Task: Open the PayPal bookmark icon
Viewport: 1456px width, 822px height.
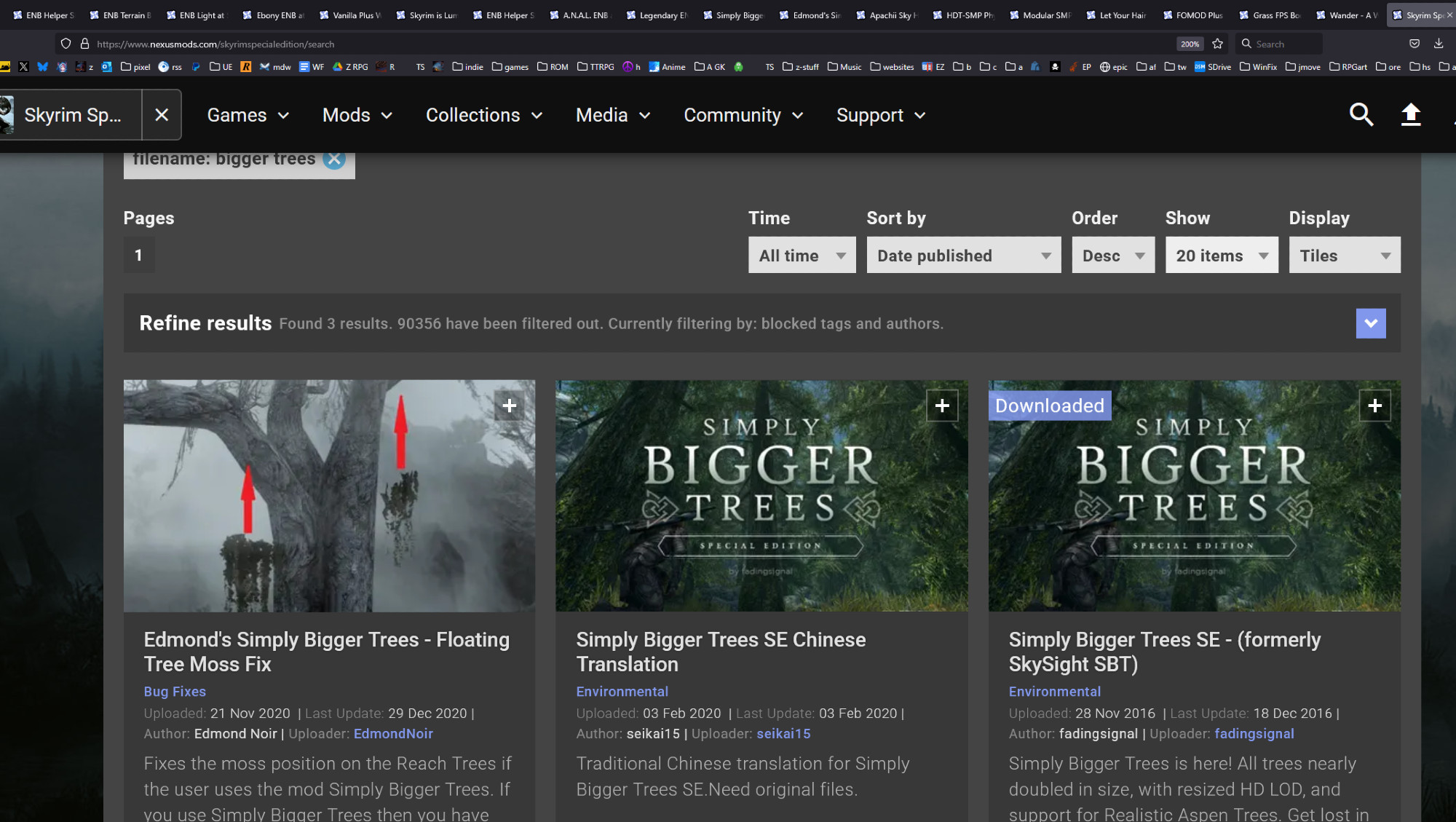Action: click(x=196, y=67)
